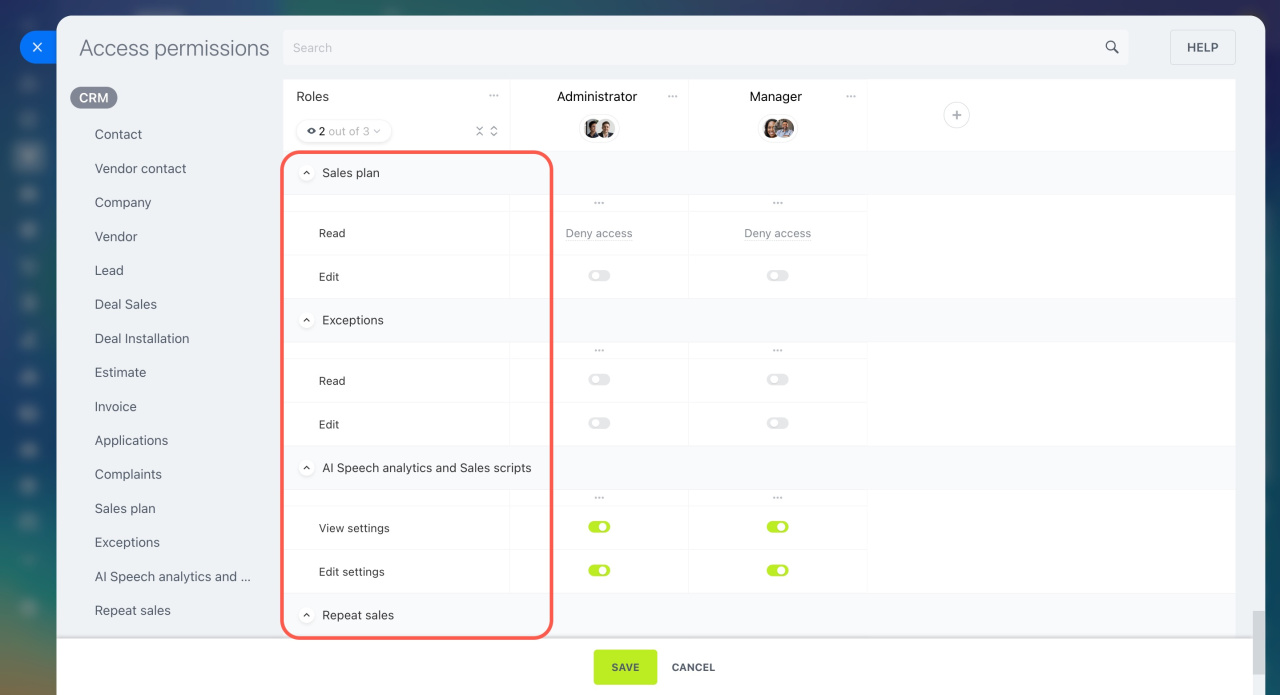Click the Administrator role name

pyautogui.click(x=597, y=97)
